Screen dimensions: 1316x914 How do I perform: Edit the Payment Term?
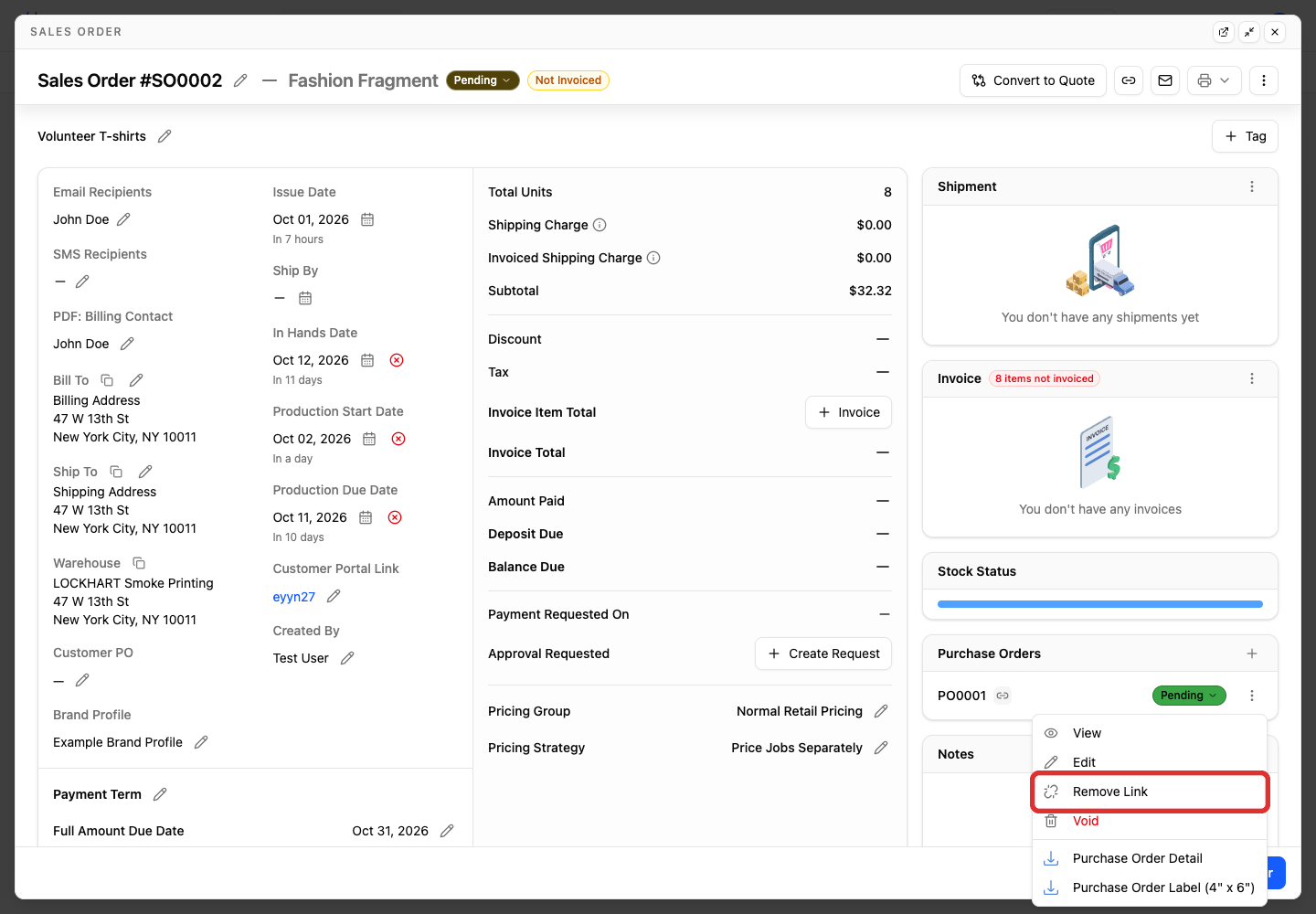[x=160, y=794]
